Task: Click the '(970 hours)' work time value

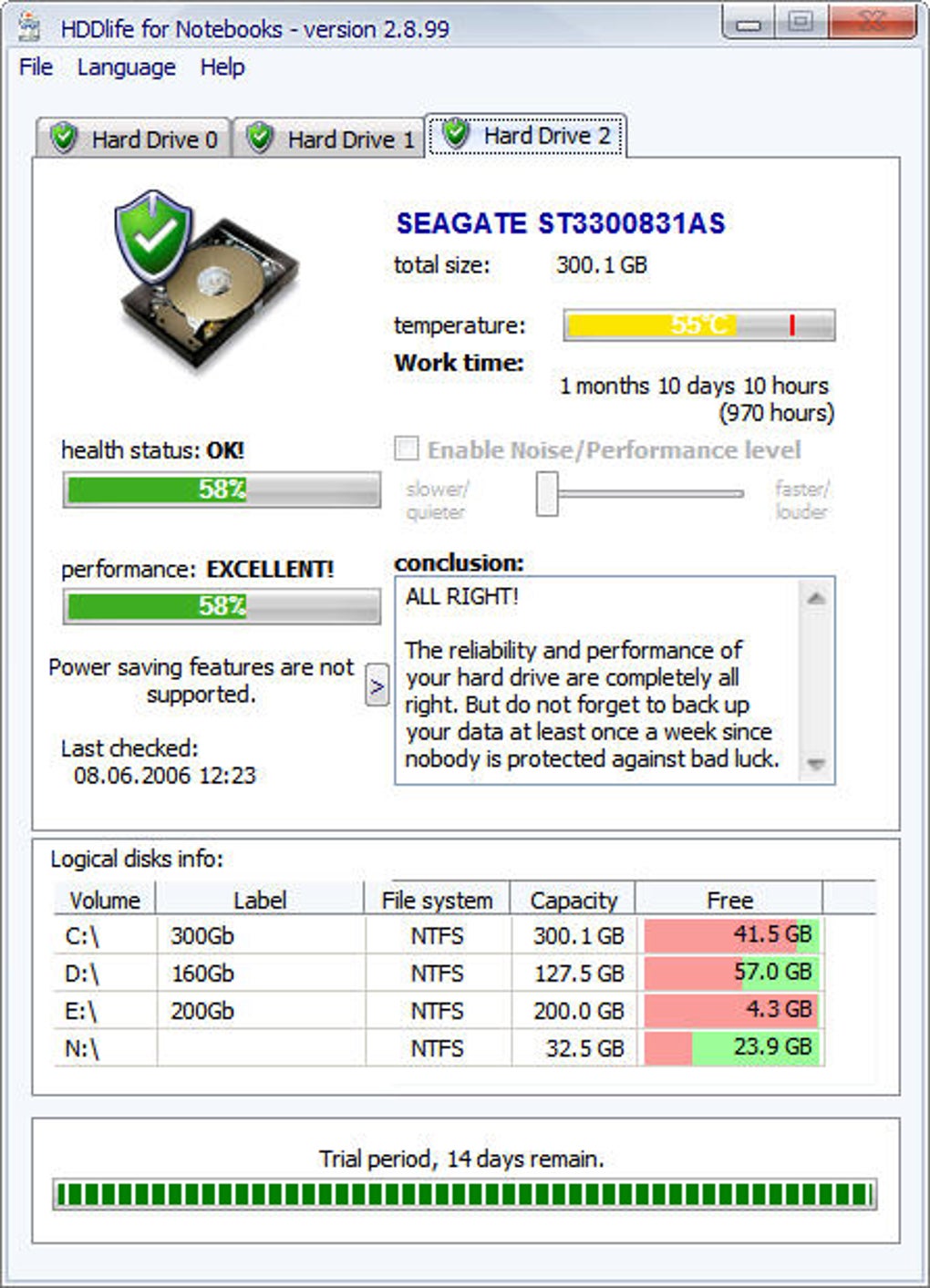Action: pos(776,413)
